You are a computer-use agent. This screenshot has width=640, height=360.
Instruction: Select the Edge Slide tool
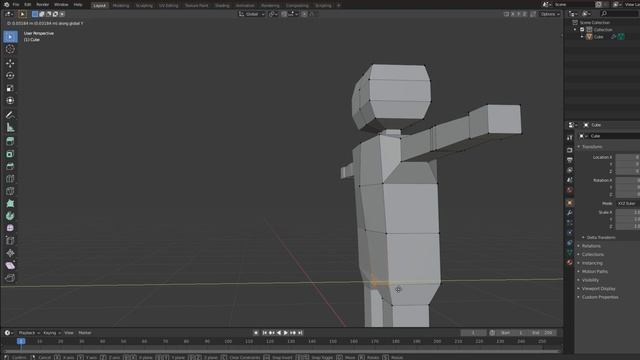click(x=10, y=241)
